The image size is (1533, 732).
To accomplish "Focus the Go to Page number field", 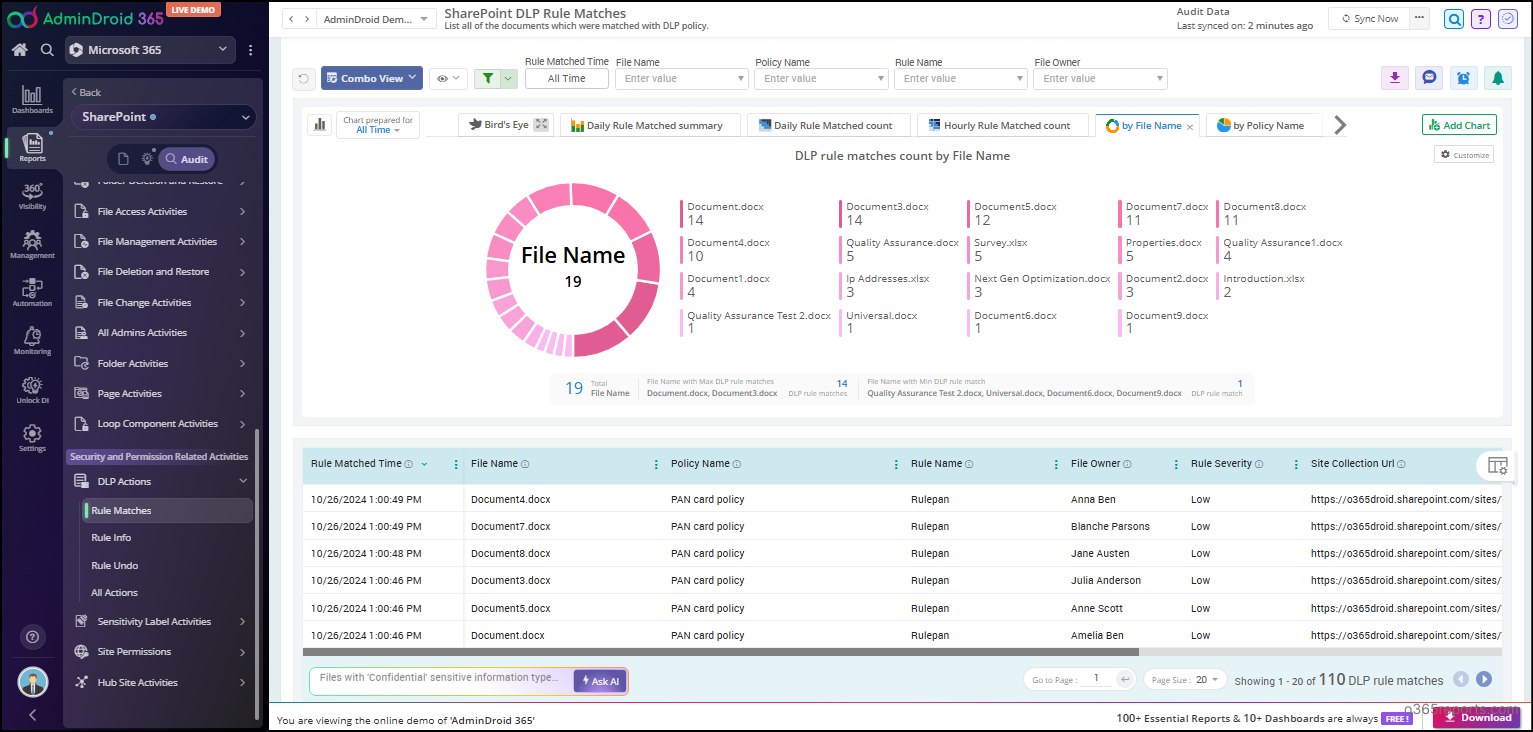I will 1096,679.
